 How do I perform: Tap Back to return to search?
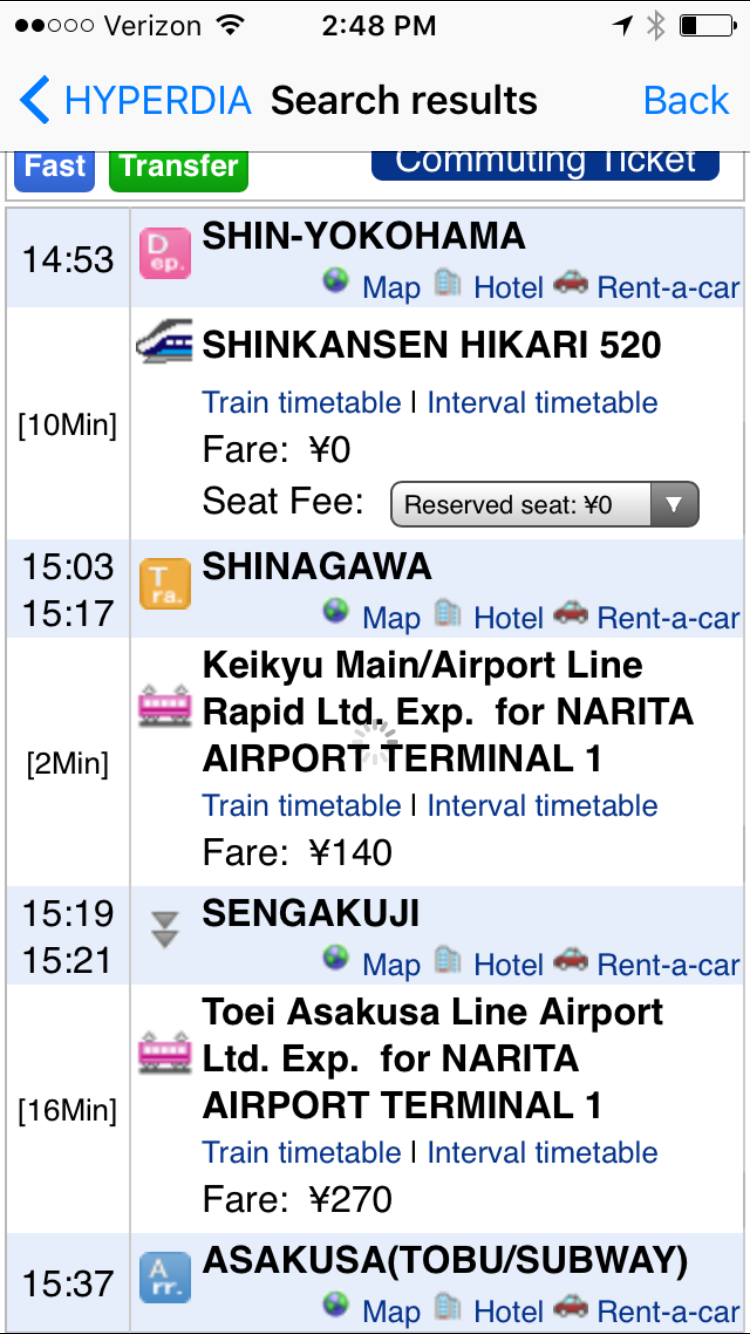click(x=686, y=99)
